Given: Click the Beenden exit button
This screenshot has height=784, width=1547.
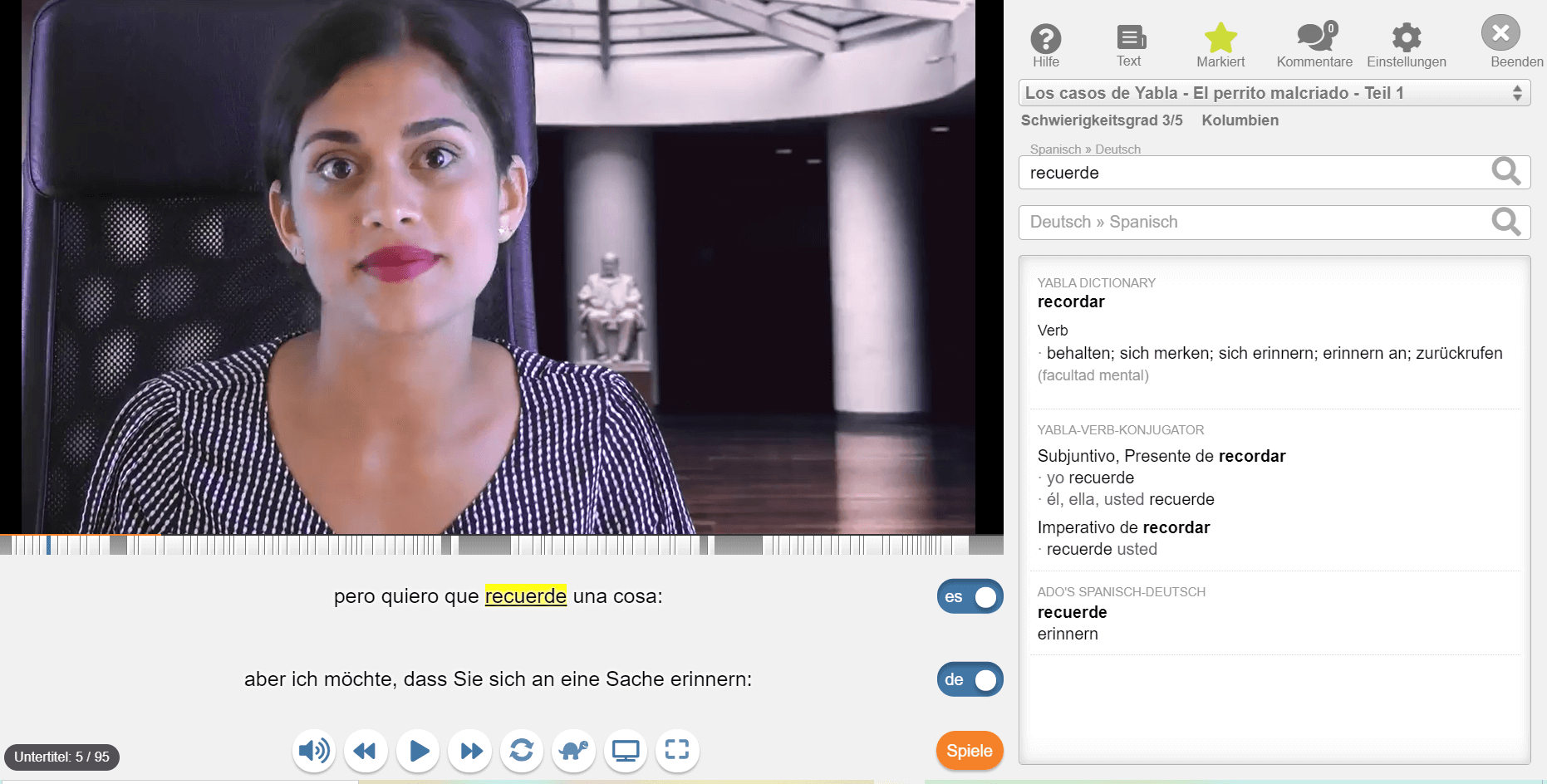Looking at the screenshot, I should click(1500, 35).
